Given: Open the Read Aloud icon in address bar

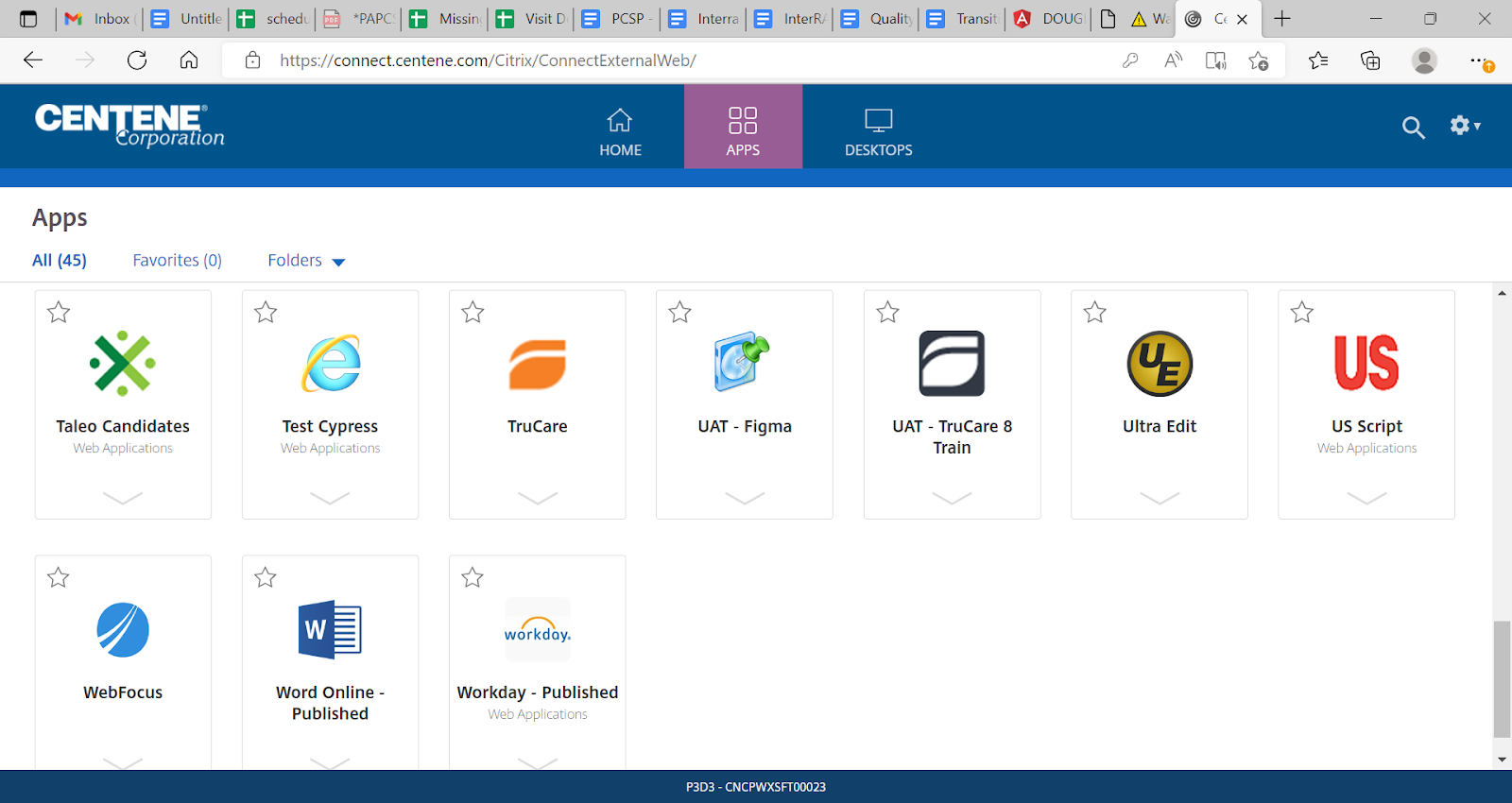Looking at the screenshot, I should 1173,60.
